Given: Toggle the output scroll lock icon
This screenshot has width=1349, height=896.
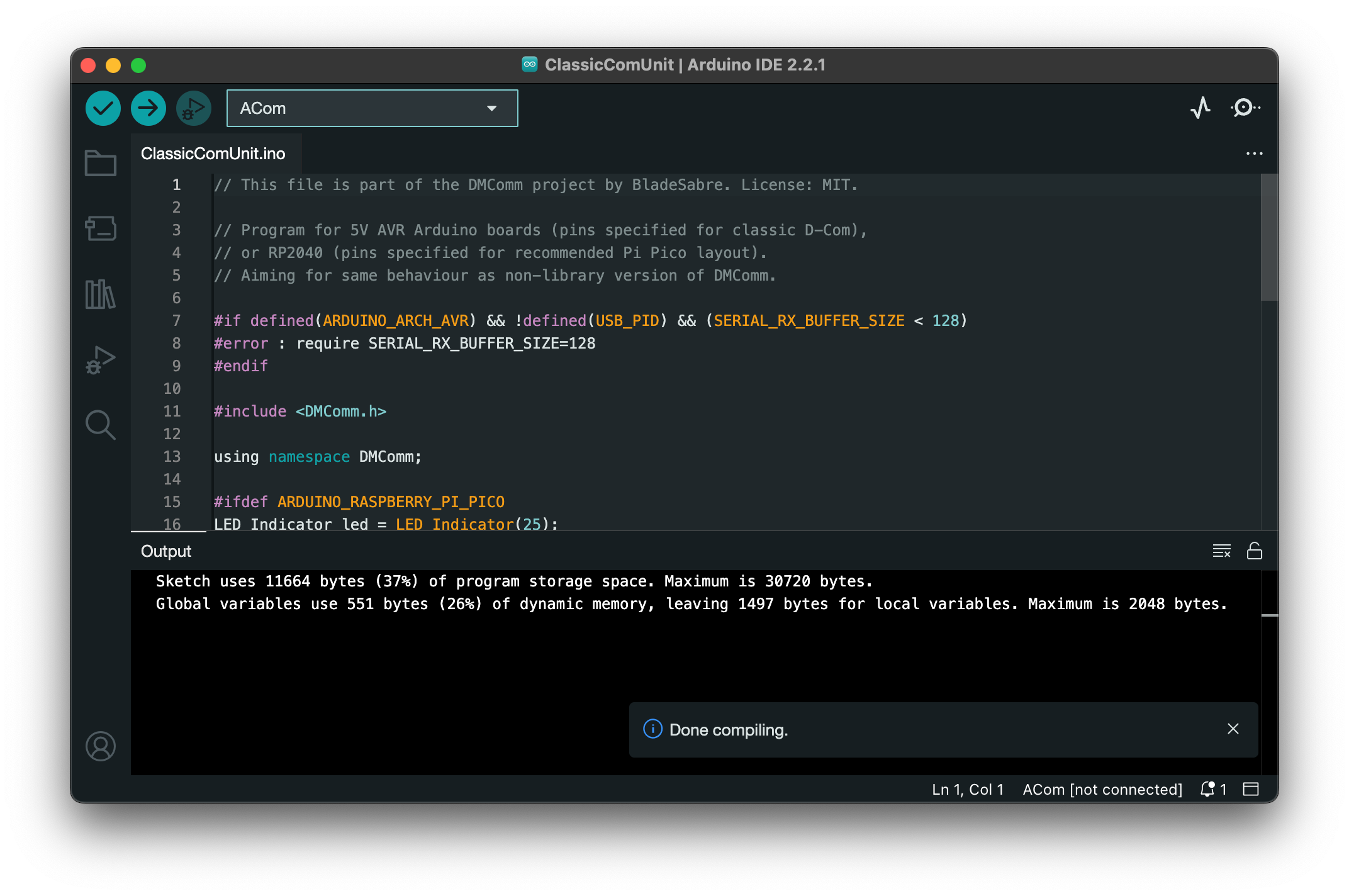Looking at the screenshot, I should pyautogui.click(x=1254, y=551).
